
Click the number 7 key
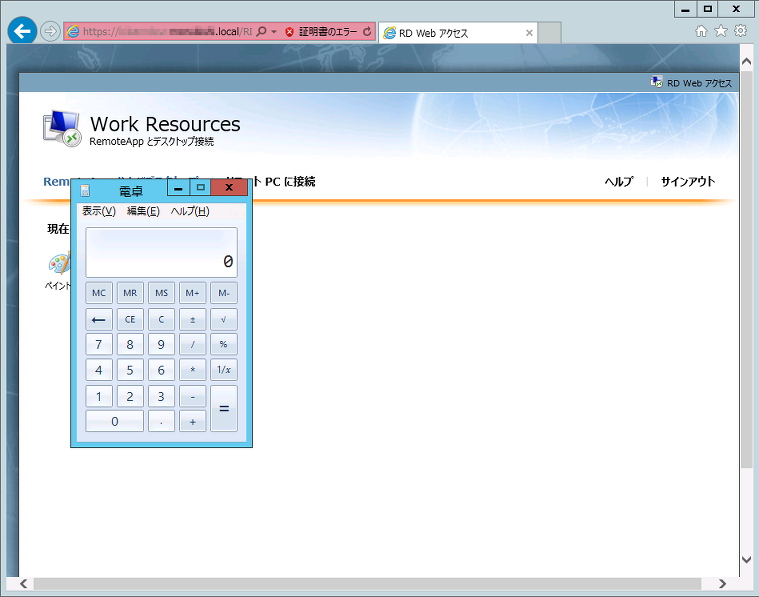99,344
